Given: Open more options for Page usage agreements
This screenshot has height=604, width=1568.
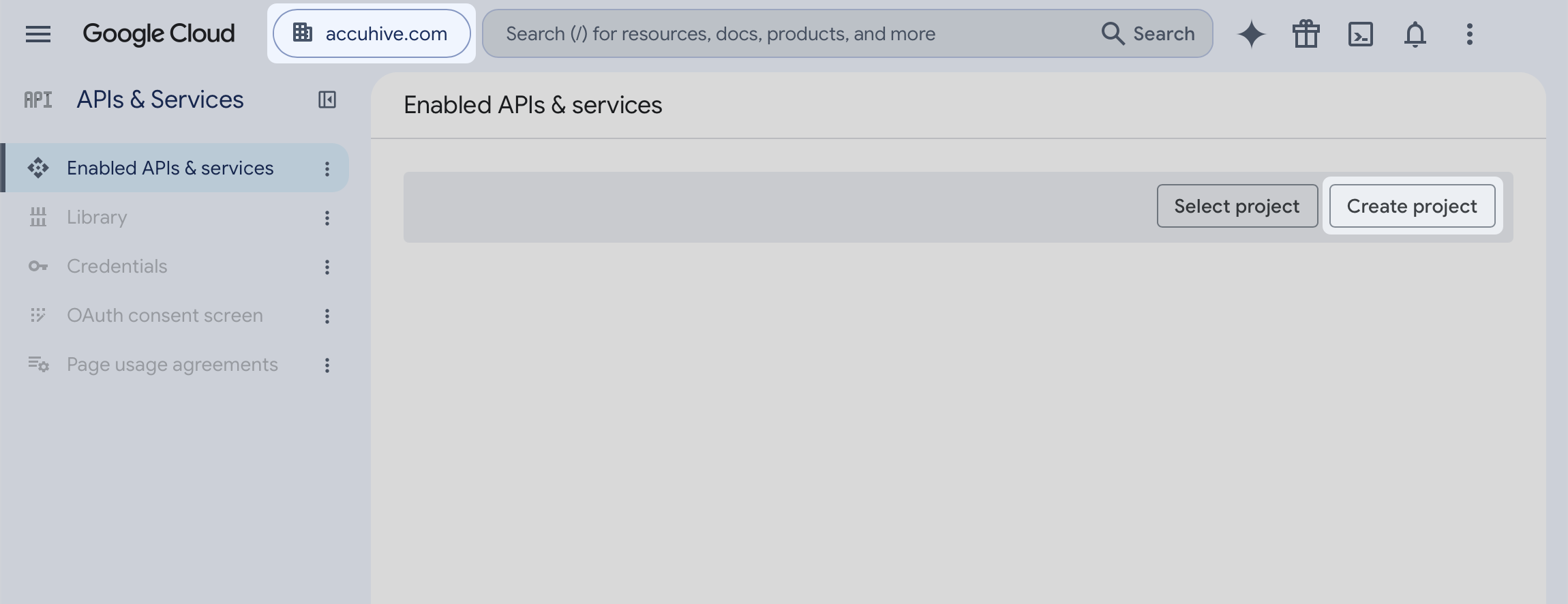Looking at the screenshot, I should click(327, 365).
